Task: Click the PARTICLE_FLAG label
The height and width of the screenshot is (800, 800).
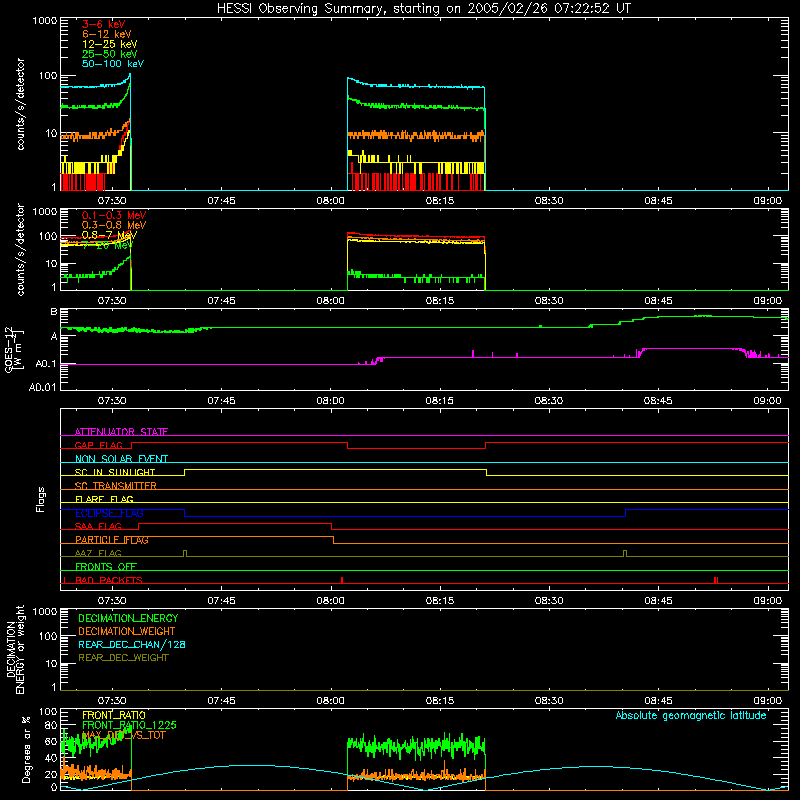Action: coord(111,540)
